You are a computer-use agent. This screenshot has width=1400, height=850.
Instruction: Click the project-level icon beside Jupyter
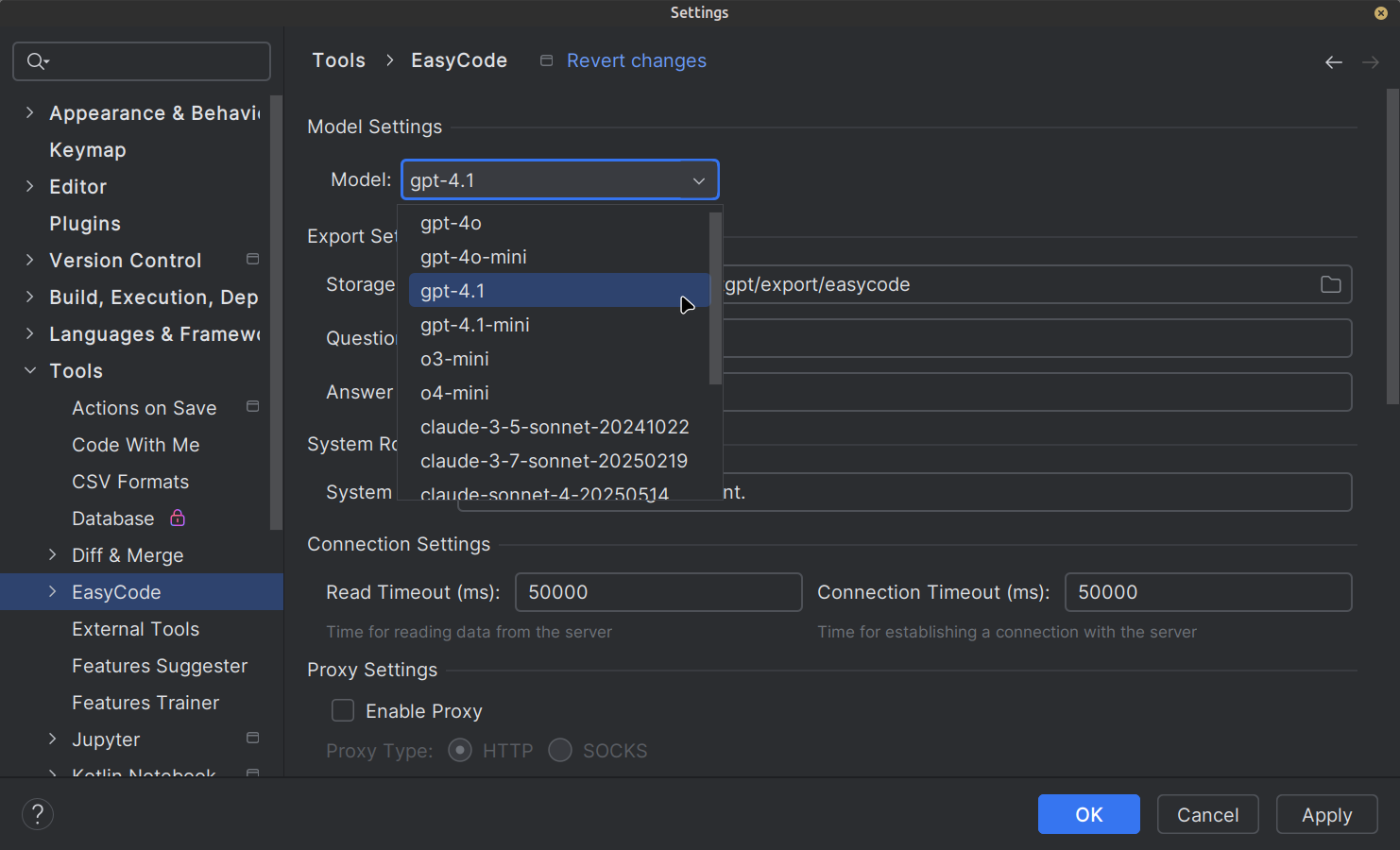click(252, 739)
